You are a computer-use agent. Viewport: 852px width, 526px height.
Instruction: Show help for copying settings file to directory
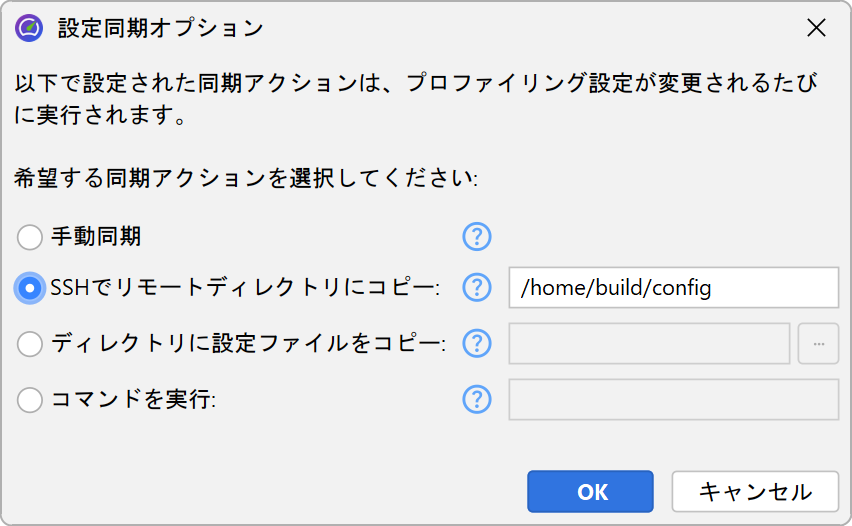tap(477, 344)
